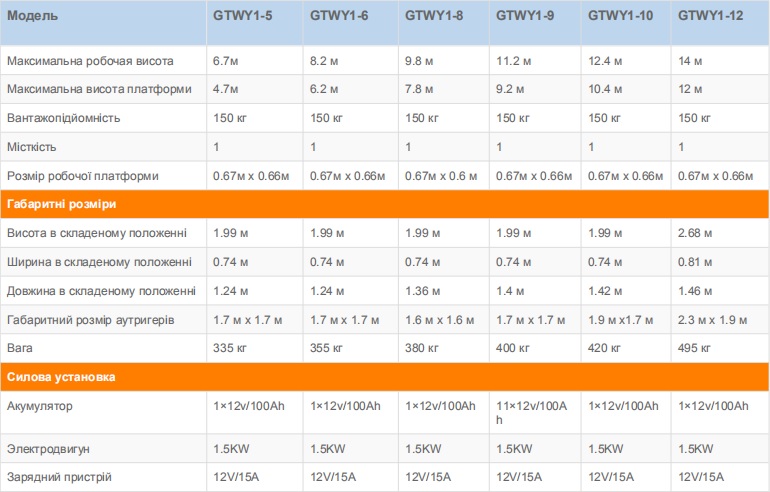Select 'Вантажопідйомність' row label

pos(63,118)
